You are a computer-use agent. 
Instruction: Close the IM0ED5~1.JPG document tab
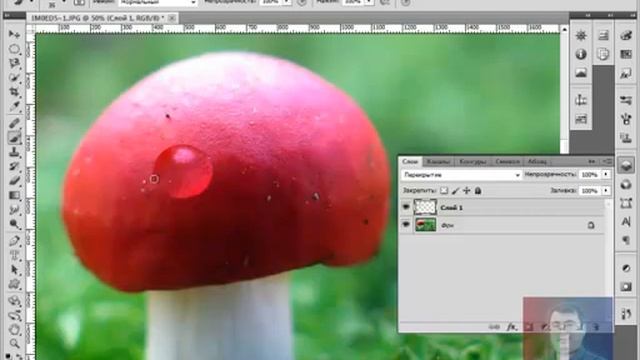tap(172, 18)
